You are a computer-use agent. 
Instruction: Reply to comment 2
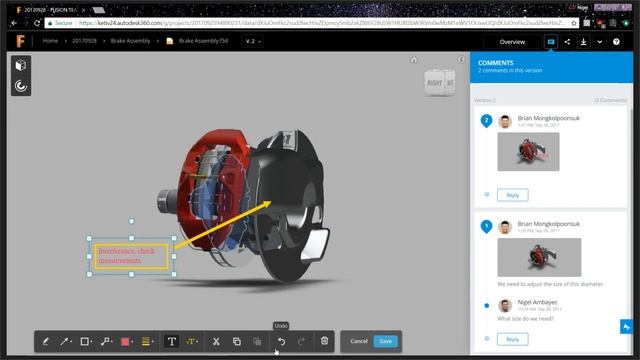pyautogui.click(x=513, y=195)
